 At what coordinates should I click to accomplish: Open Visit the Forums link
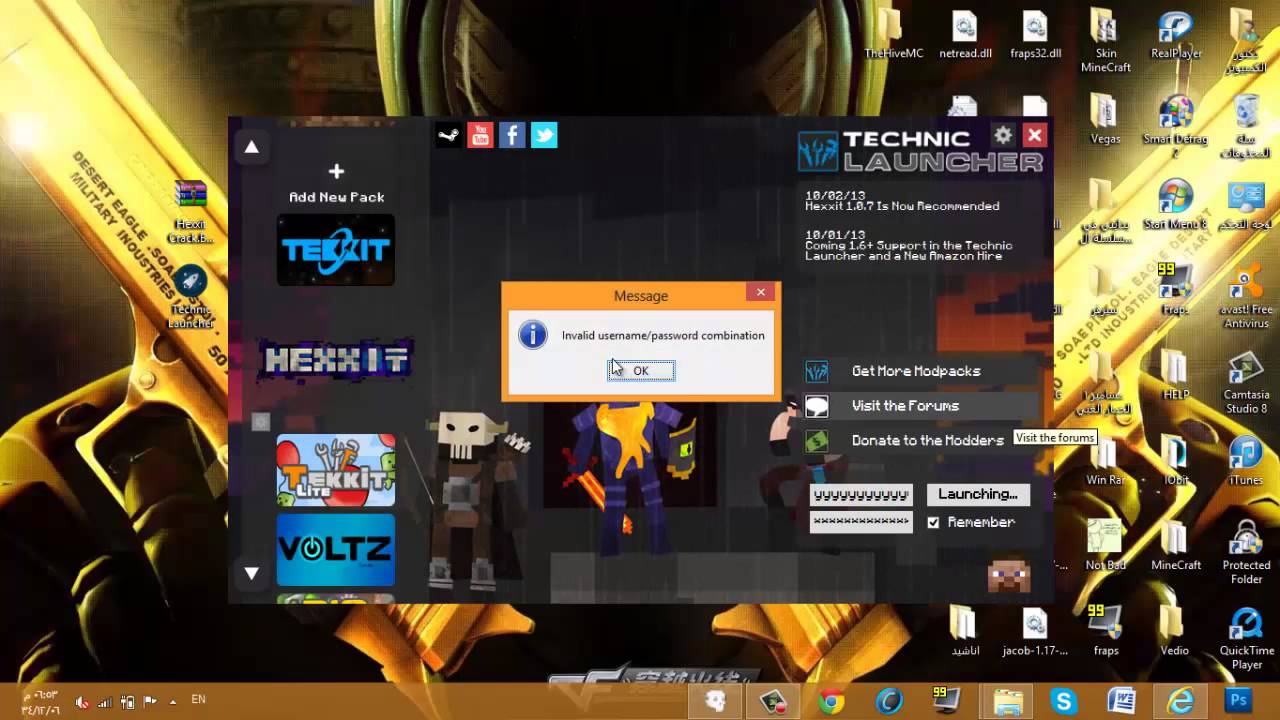point(905,406)
